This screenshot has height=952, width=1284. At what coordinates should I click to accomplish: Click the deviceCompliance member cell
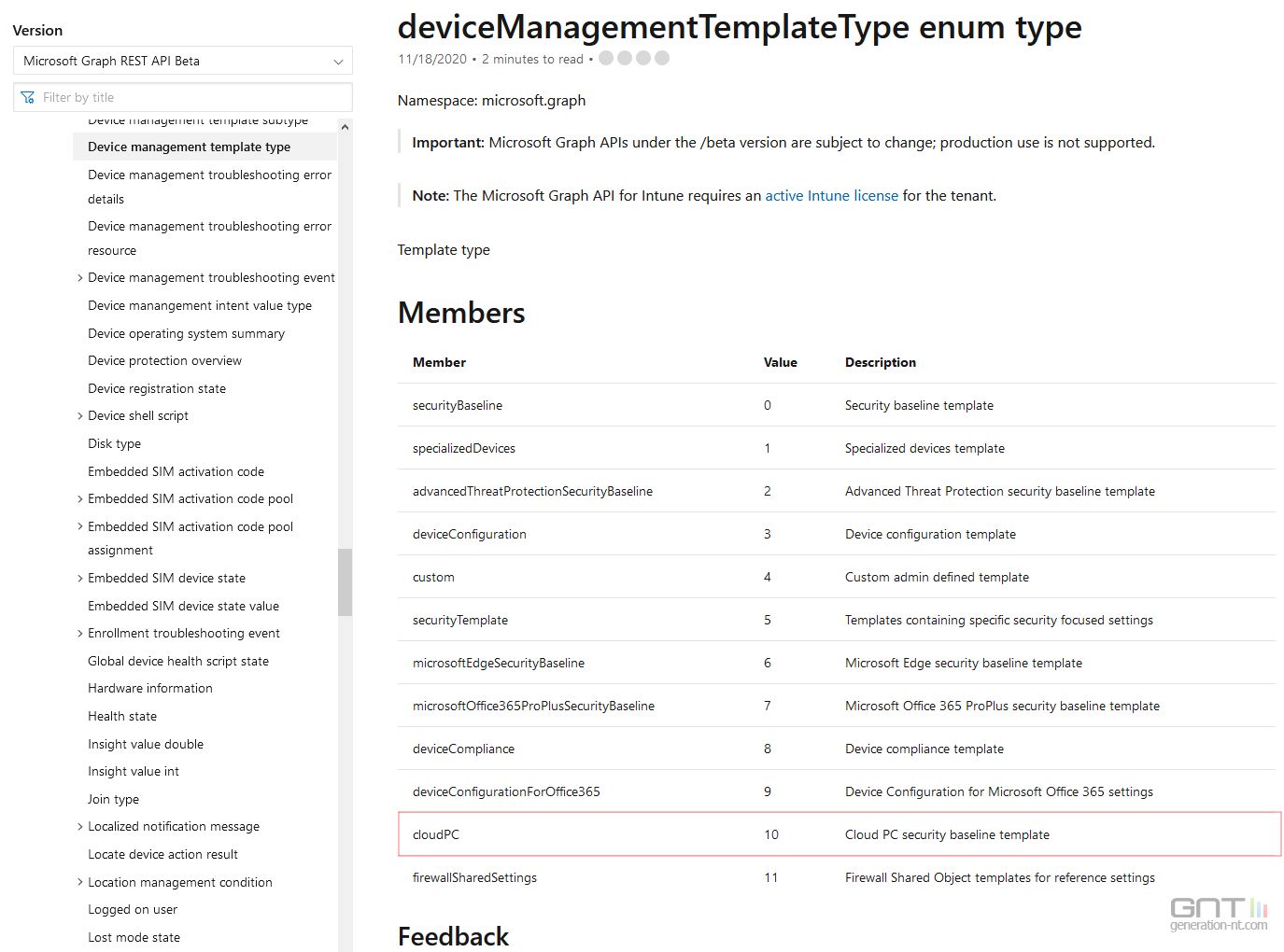tap(463, 749)
